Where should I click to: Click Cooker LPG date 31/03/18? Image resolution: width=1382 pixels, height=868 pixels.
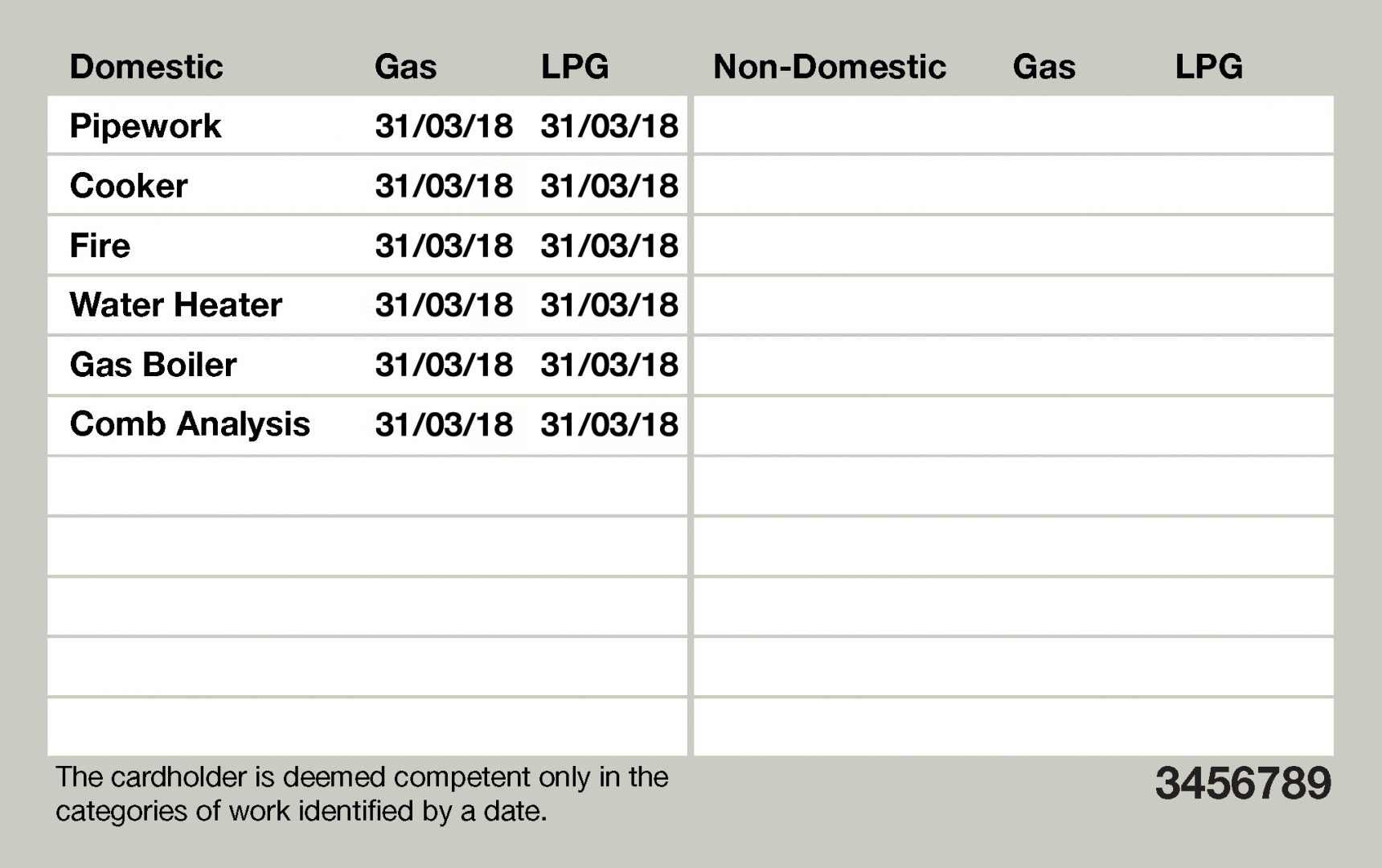tap(609, 186)
